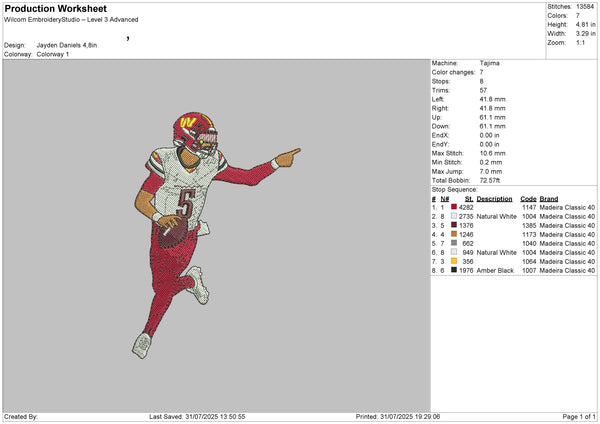Click thread code '1147' in stop 1

tap(529, 207)
